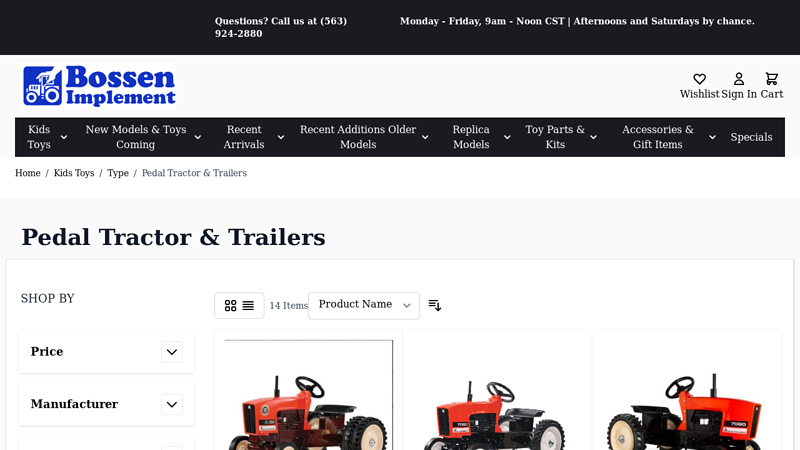Open first pedal tractor product thumbnail
800x450 pixels.
pyautogui.click(x=309, y=395)
